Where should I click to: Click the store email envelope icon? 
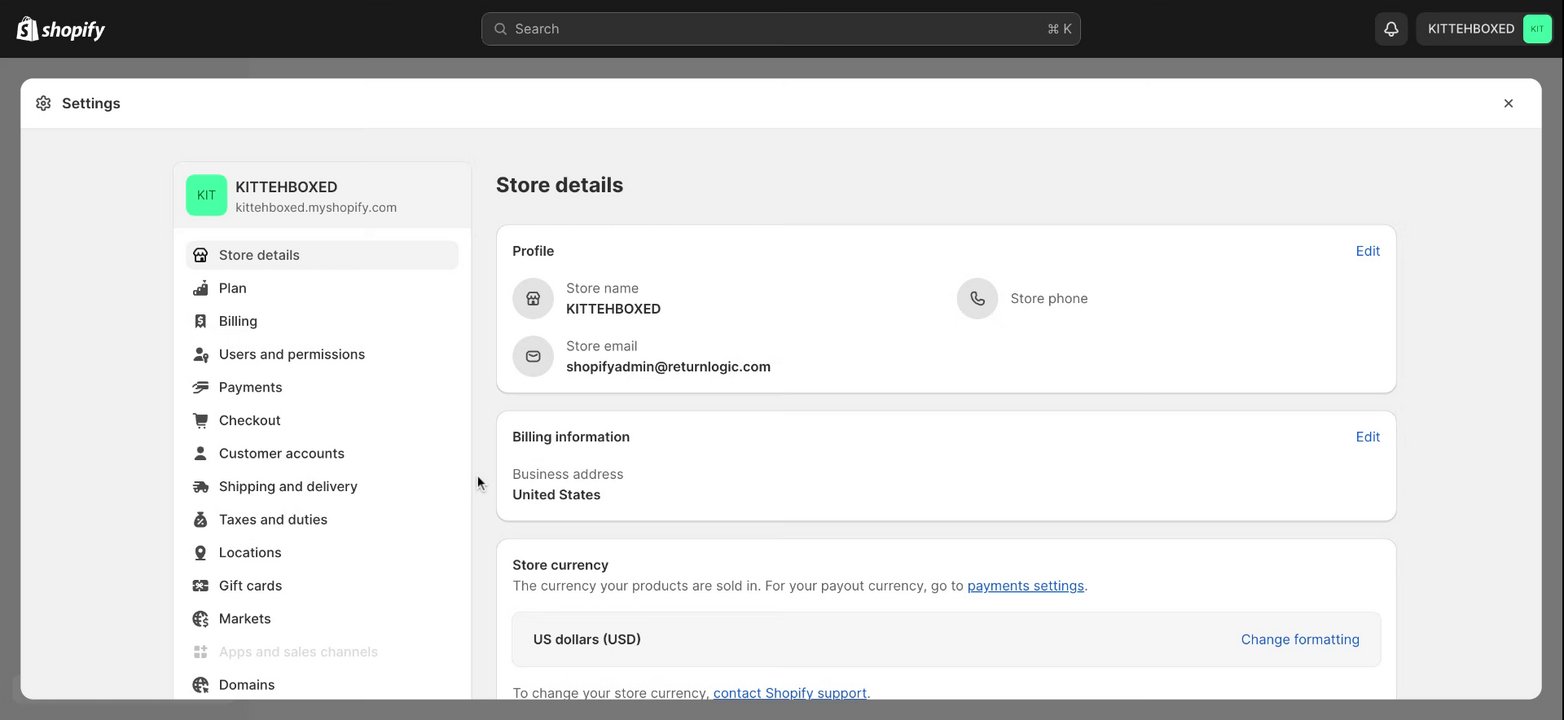click(533, 356)
